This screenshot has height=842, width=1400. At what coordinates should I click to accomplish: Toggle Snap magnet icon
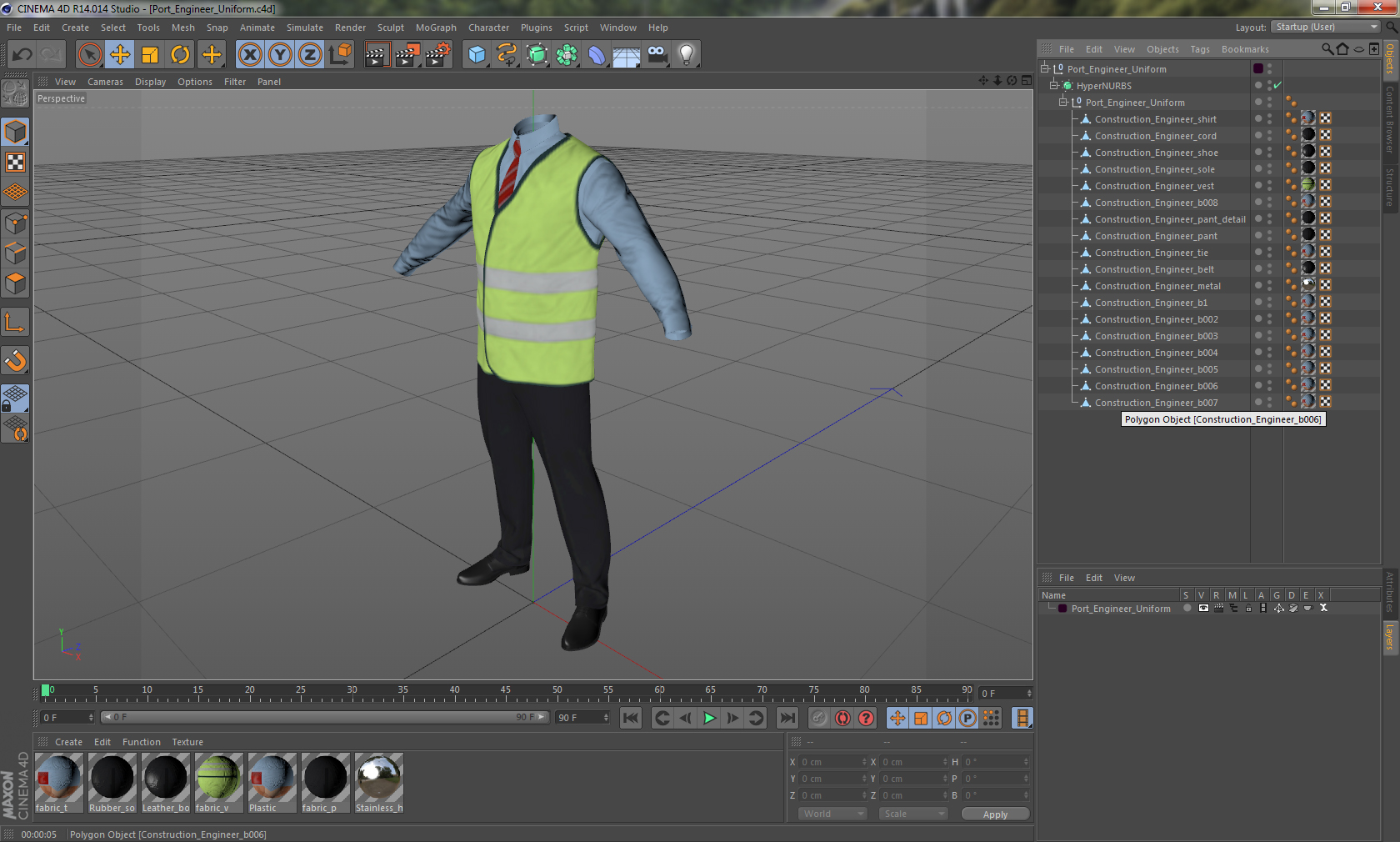pos(15,360)
